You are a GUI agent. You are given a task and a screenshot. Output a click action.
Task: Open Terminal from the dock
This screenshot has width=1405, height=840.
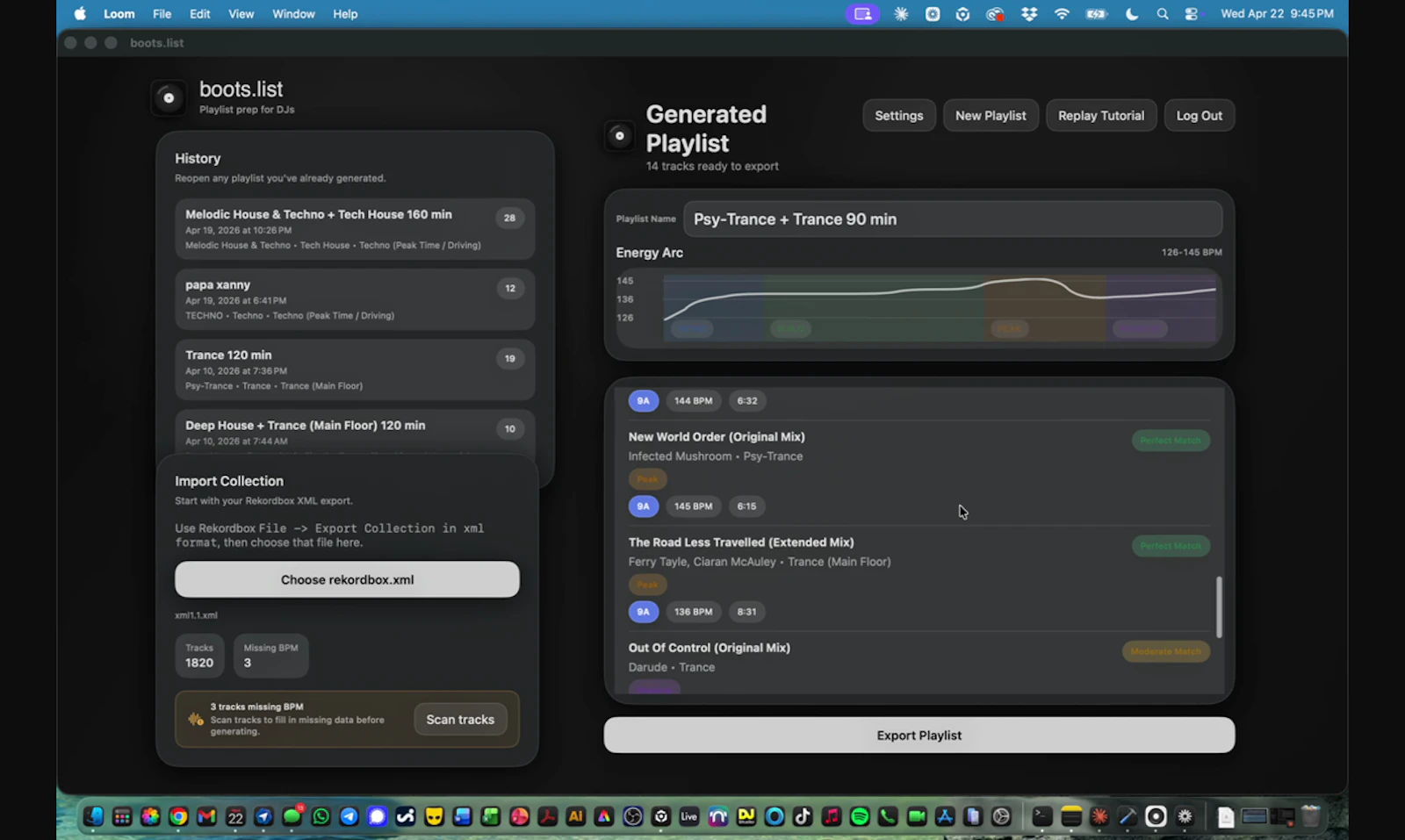click(1041, 817)
